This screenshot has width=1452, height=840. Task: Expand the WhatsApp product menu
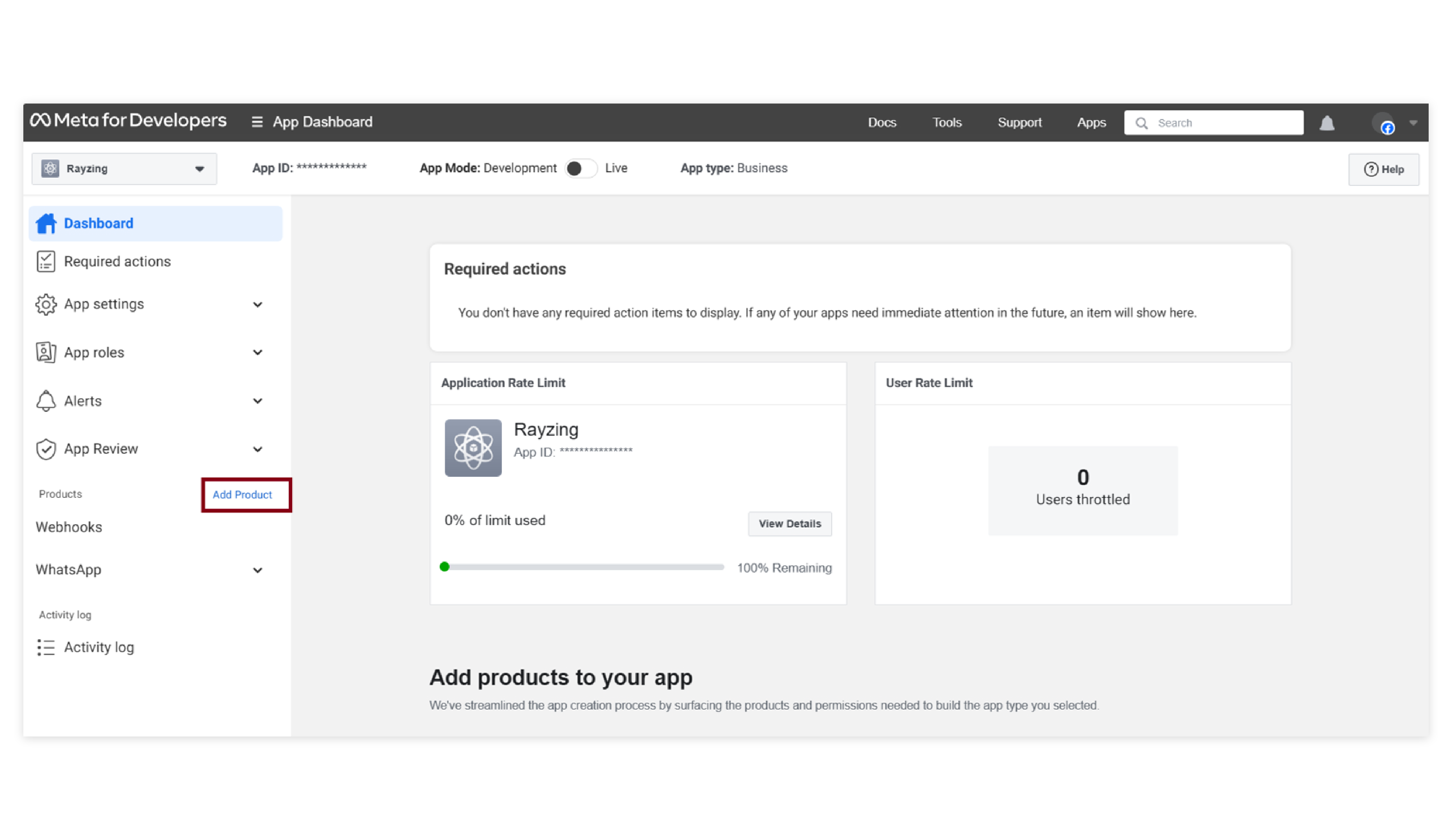click(258, 570)
